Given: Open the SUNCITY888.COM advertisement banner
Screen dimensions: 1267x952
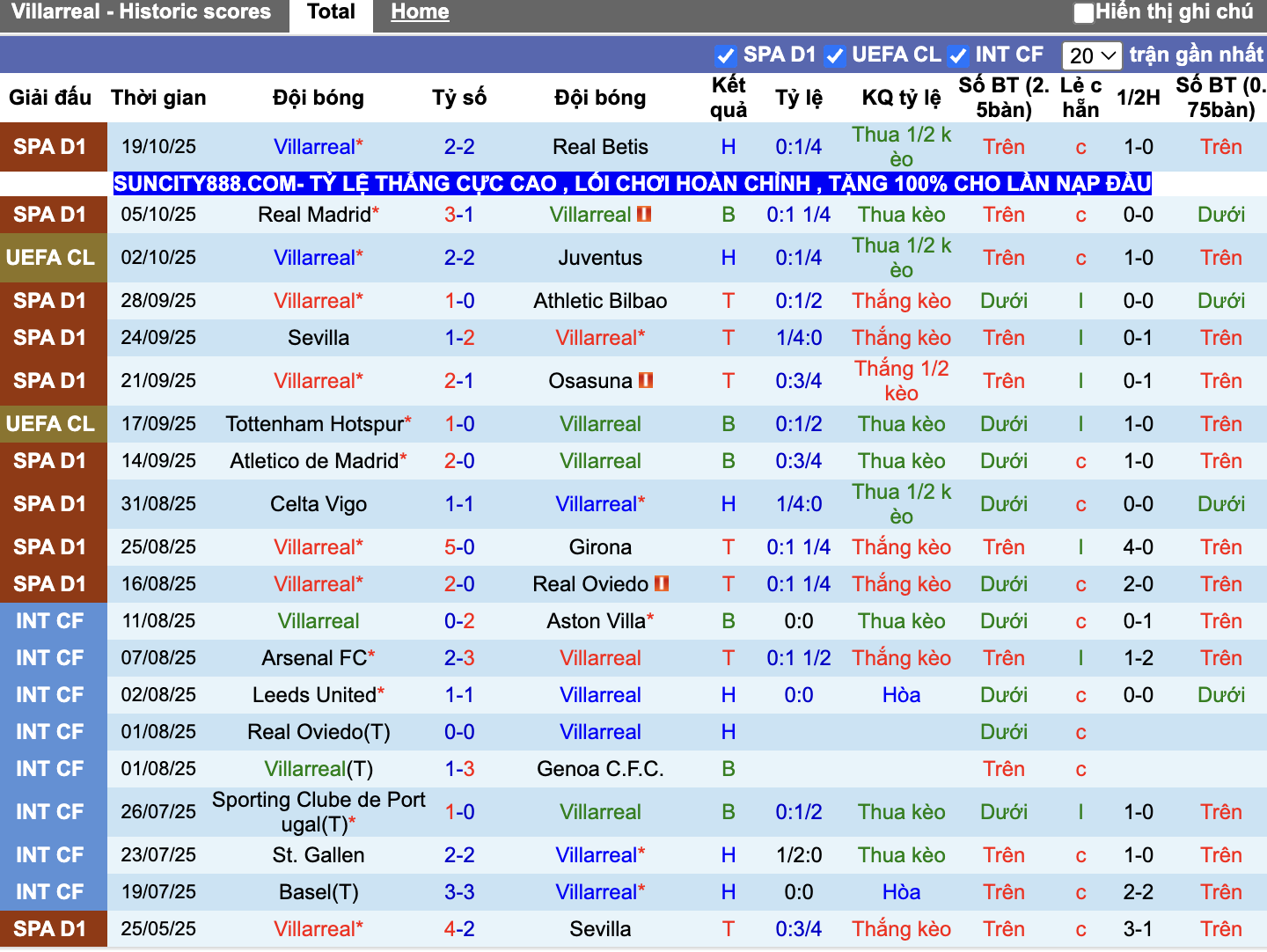Looking at the screenshot, I should click(633, 184).
